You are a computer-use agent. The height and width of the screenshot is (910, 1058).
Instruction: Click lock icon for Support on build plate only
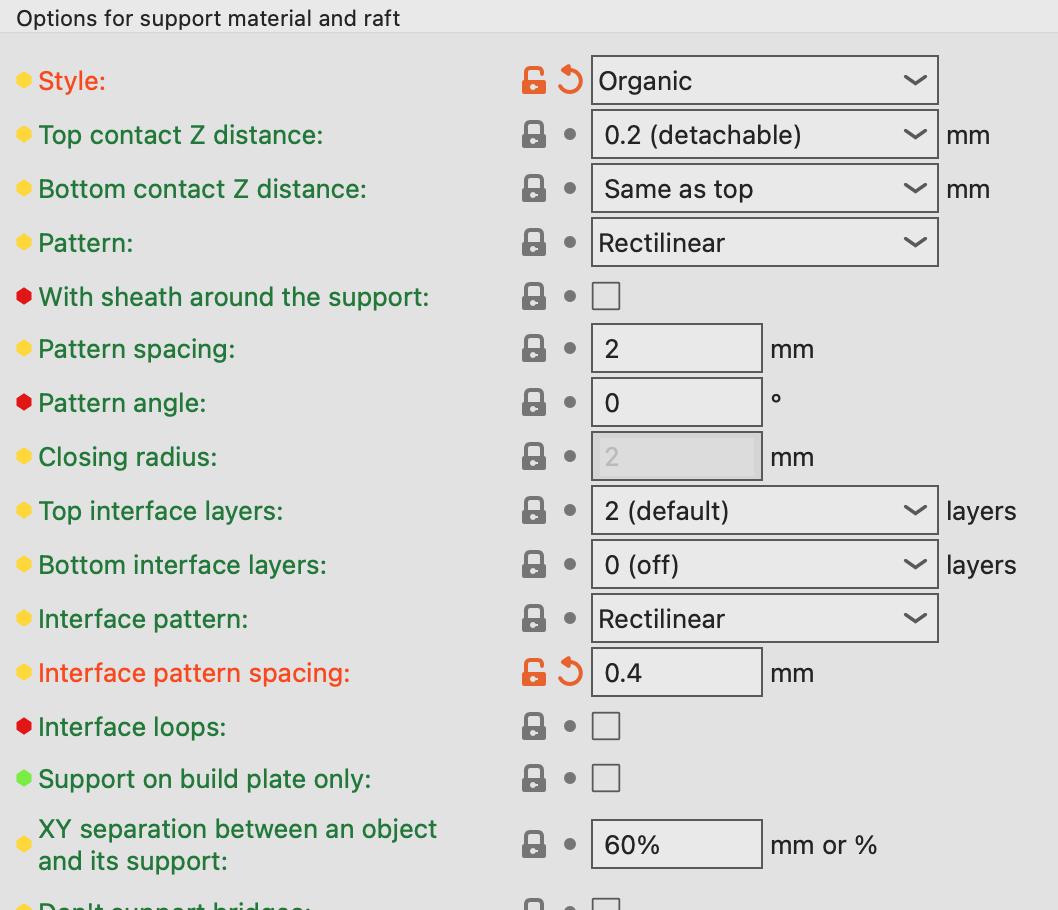[534, 778]
